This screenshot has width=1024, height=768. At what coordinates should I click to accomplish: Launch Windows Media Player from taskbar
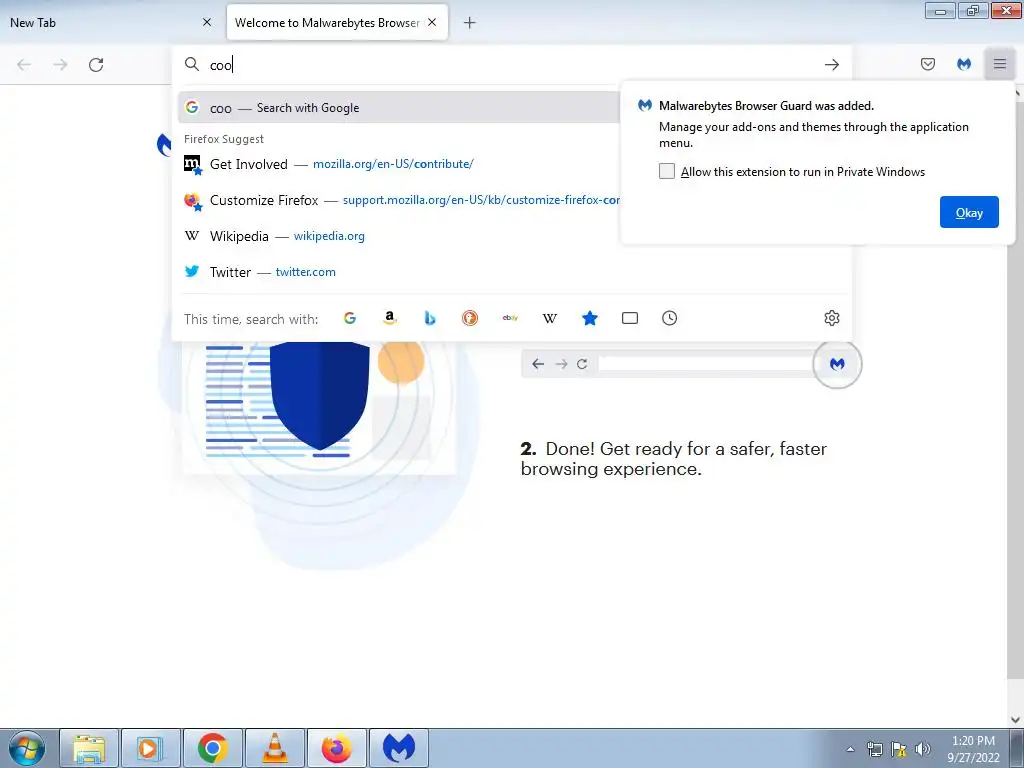tap(150, 748)
